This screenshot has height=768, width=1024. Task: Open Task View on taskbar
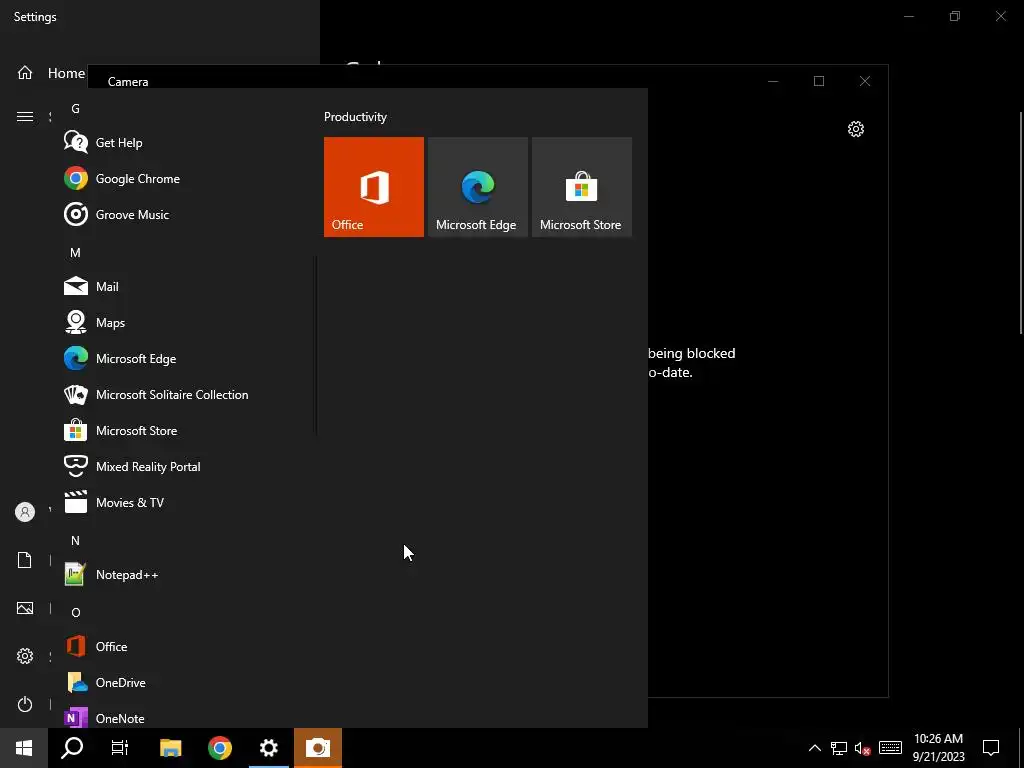click(120, 748)
